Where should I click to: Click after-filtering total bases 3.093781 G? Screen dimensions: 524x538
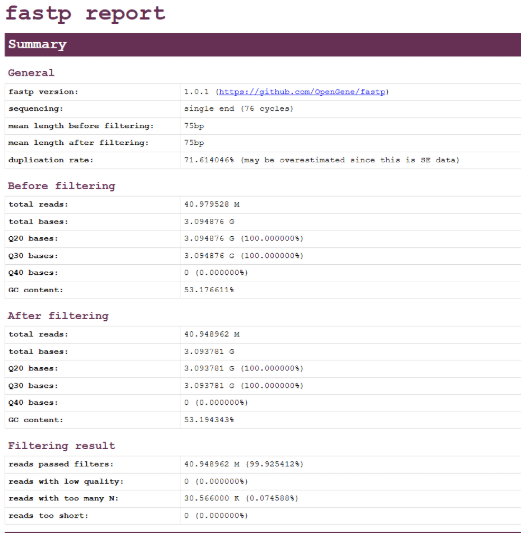(209, 352)
